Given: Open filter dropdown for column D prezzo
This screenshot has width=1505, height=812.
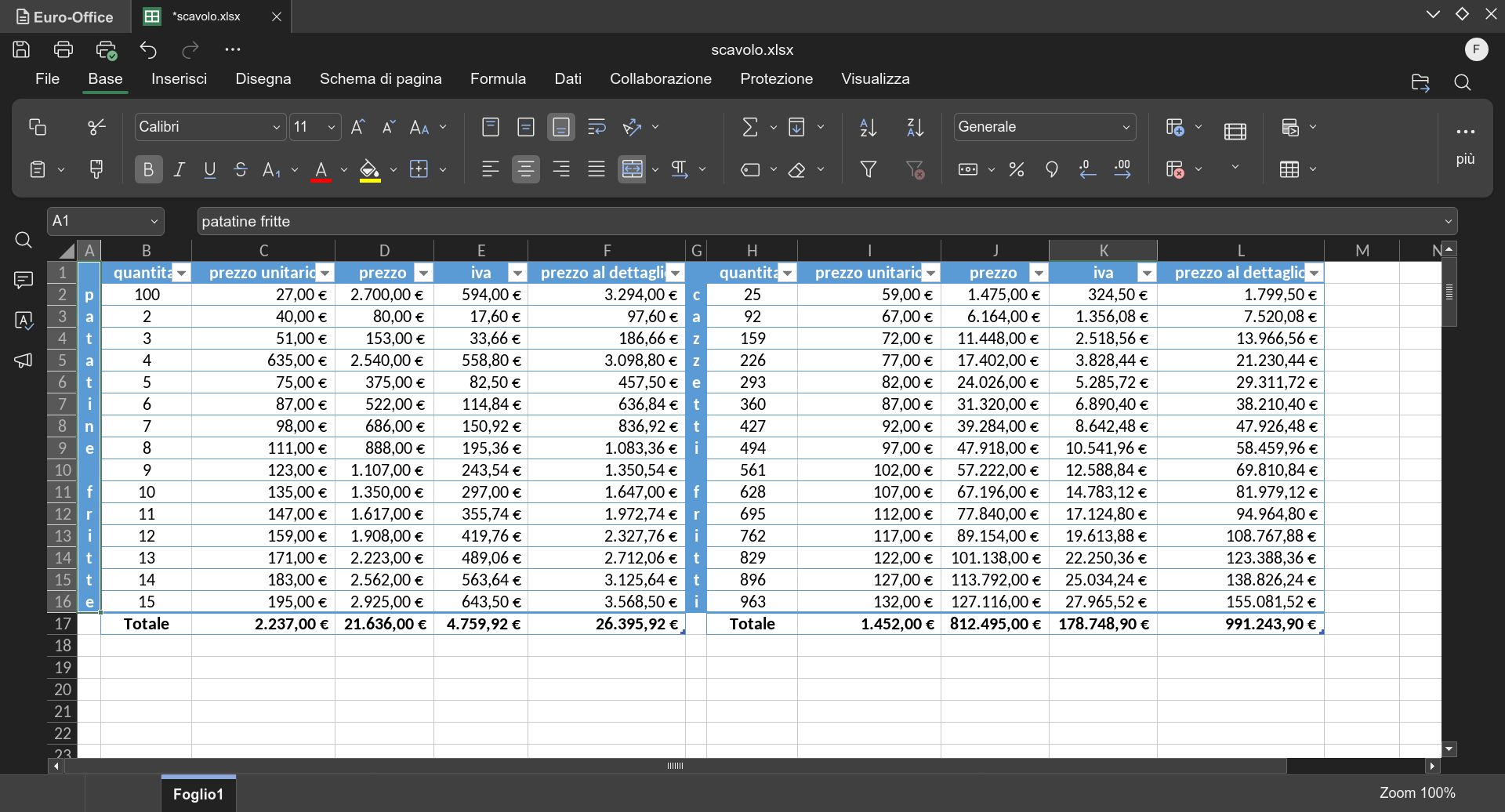Looking at the screenshot, I should click(423, 273).
